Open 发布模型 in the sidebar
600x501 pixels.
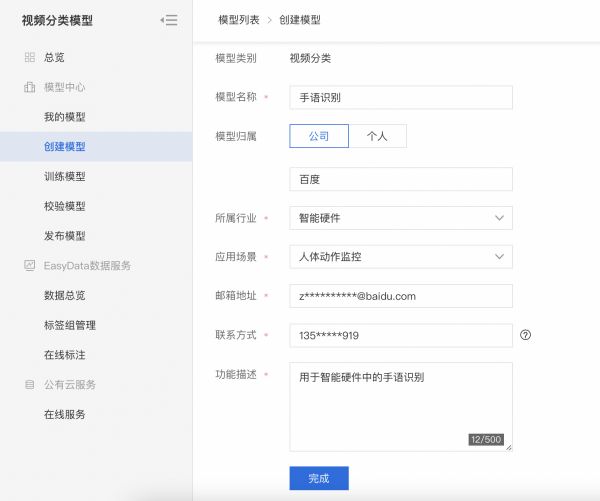[x=65, y=236]
